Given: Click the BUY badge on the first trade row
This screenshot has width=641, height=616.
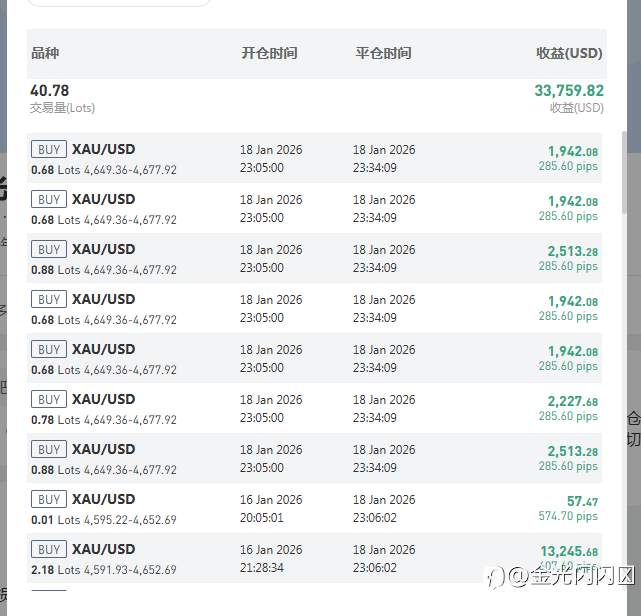Looking at the screenshot, I should (x=49, y=149).
